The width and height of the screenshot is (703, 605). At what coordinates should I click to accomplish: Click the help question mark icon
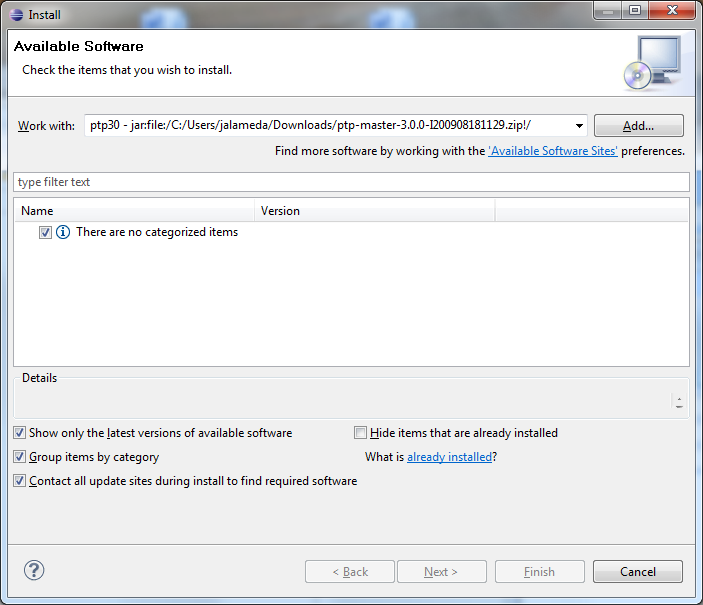(x=34, y=570)
